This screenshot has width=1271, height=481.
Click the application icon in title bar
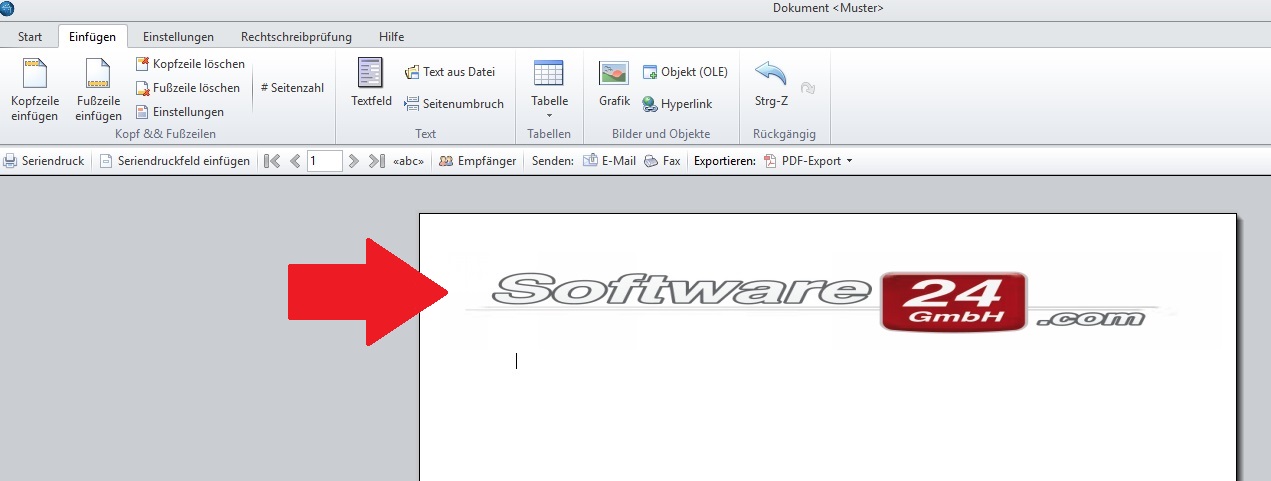[x=8, y=8]
